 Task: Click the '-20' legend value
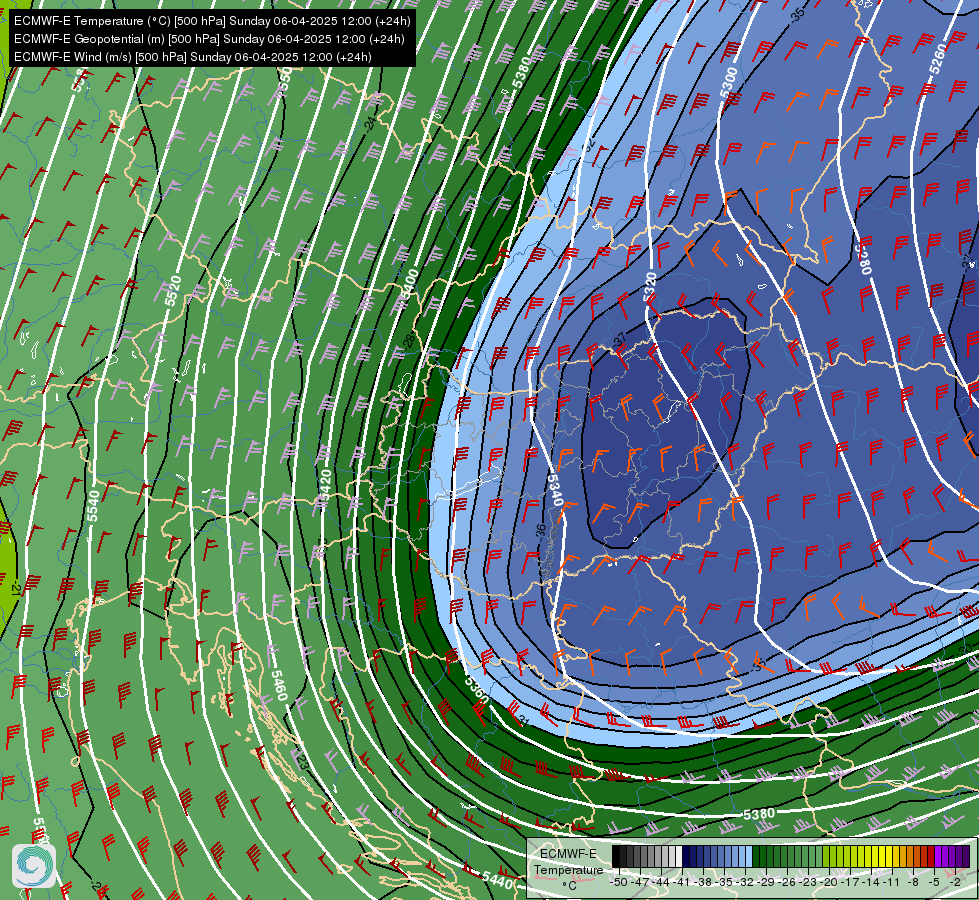point(829,883)
